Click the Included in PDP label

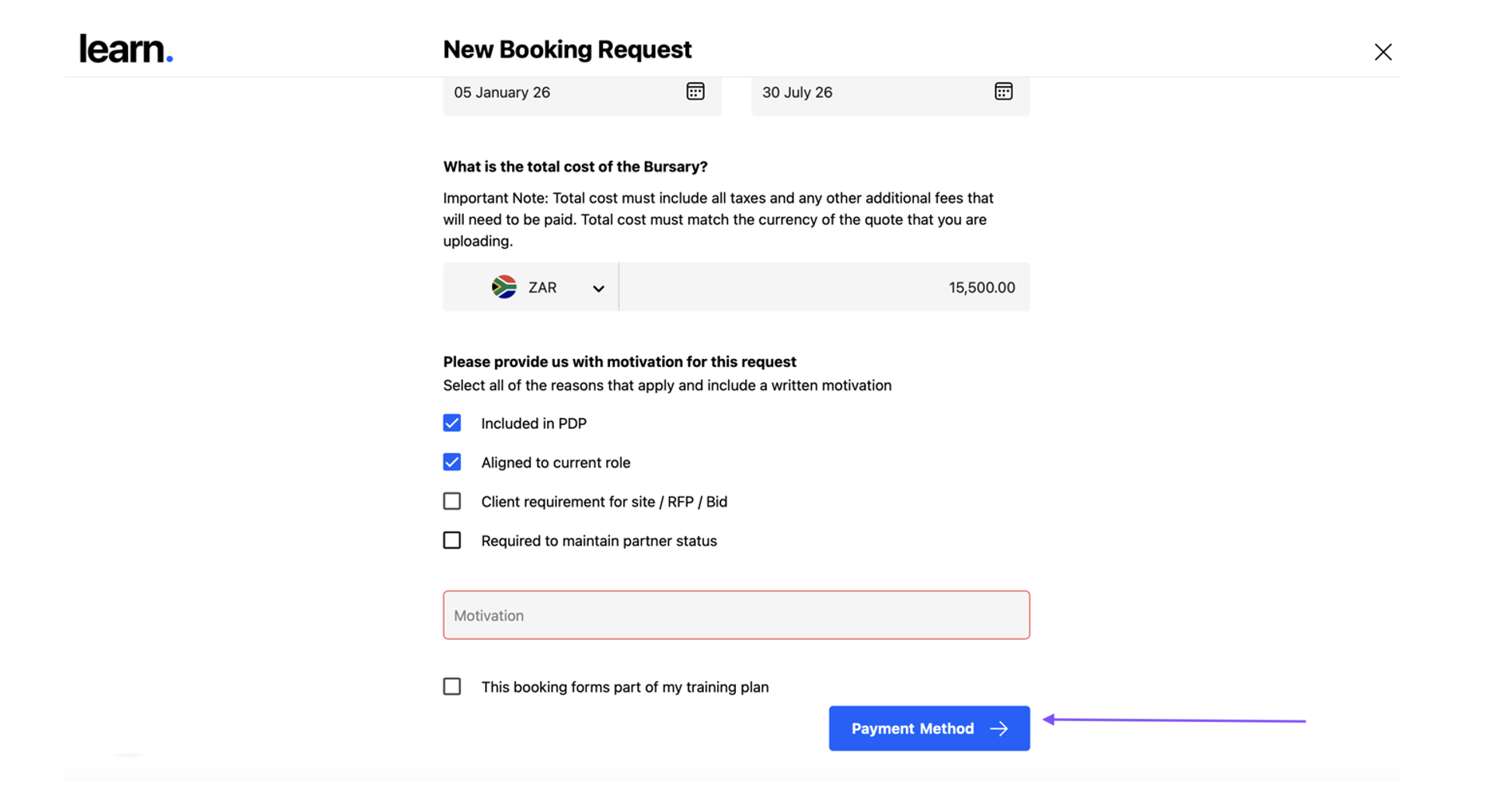coord(534,424)
